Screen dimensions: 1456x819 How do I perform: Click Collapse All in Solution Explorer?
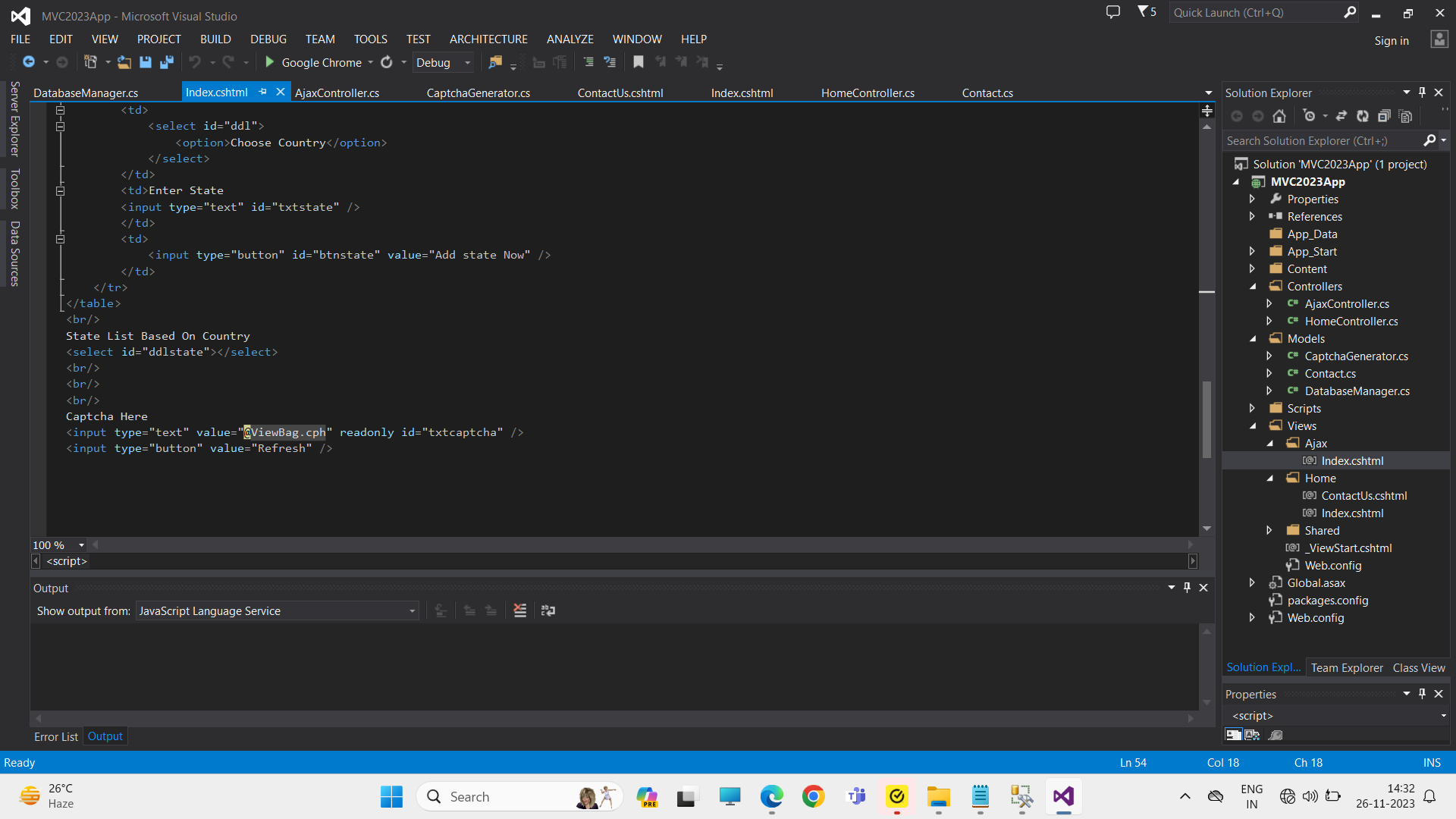pyautogui.click(x=1384, y=116)
